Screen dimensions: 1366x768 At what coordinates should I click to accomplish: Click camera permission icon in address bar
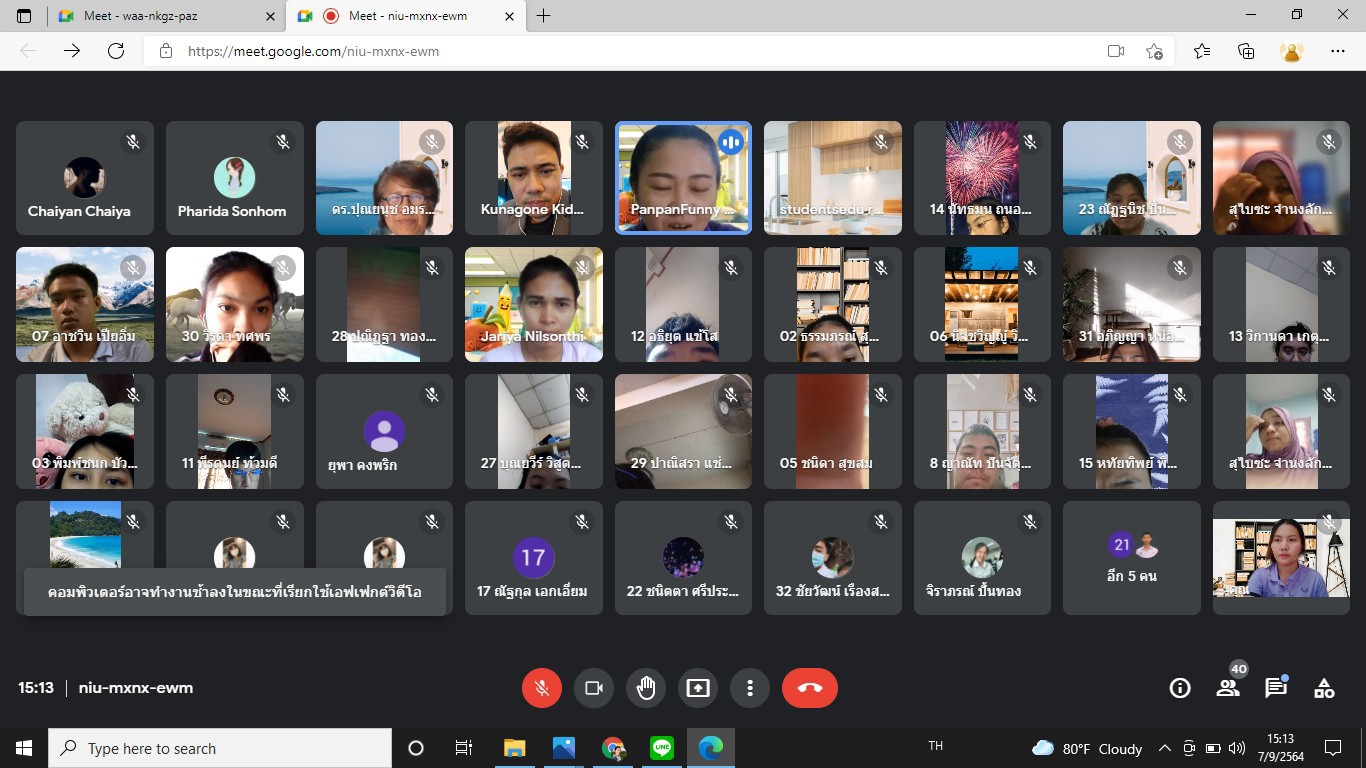click(x=1116, y=51)
